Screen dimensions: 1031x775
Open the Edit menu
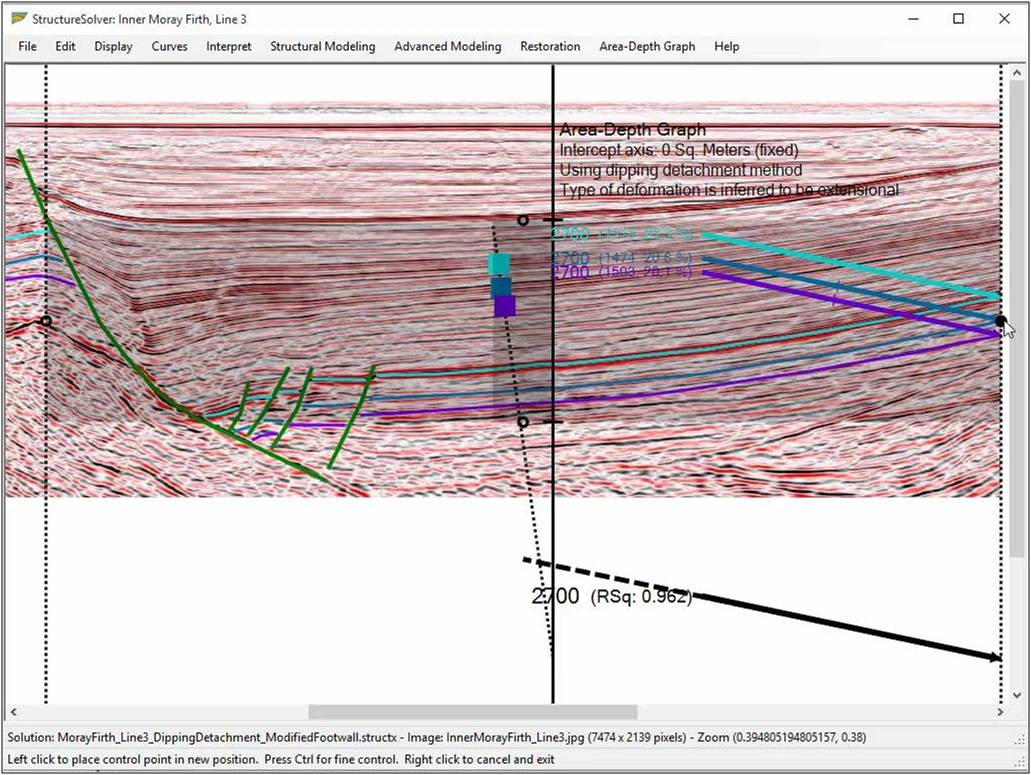[65, 46]
